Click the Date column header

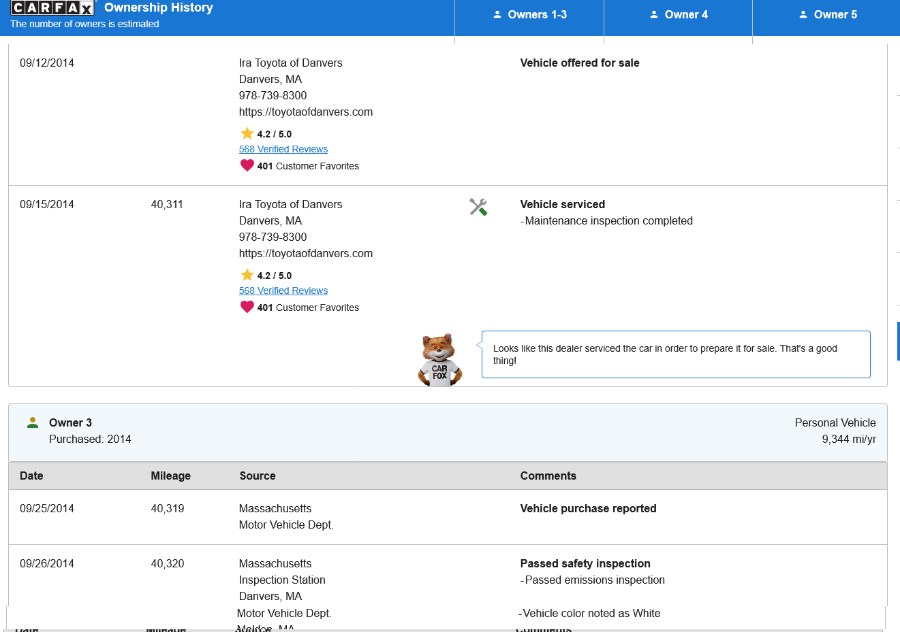[32, 476]
